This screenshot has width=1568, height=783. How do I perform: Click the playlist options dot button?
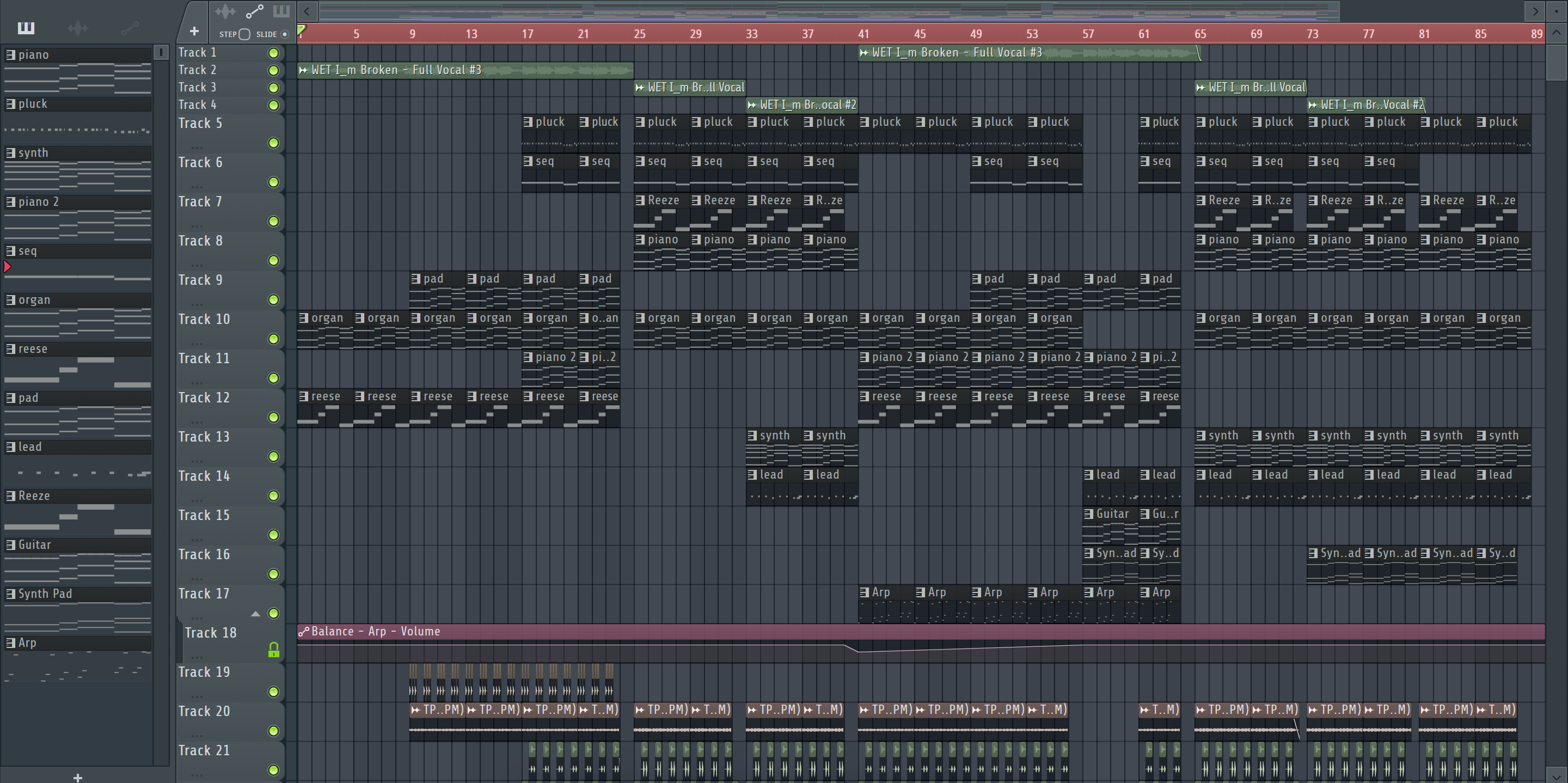[1557, 11]
